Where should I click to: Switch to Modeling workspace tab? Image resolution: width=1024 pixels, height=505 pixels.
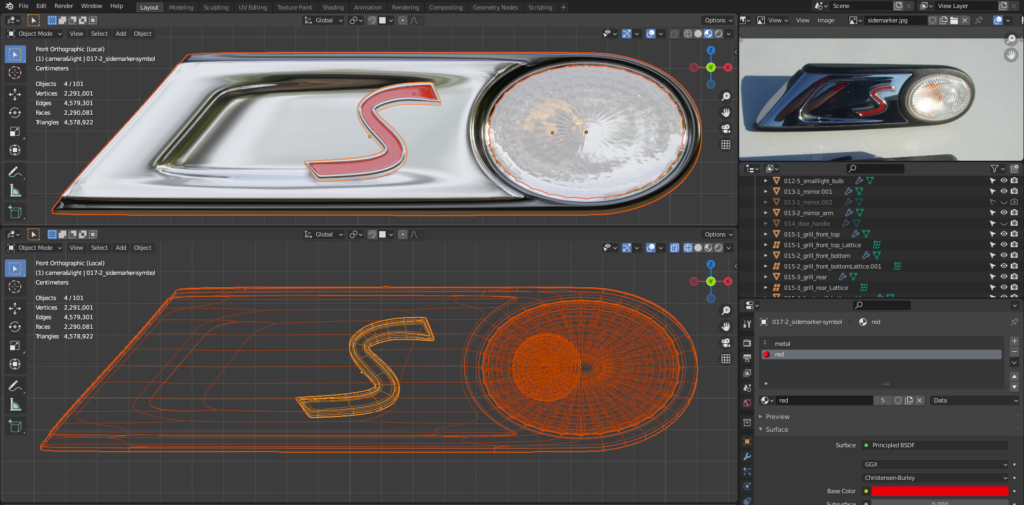[x=181, y=7]
